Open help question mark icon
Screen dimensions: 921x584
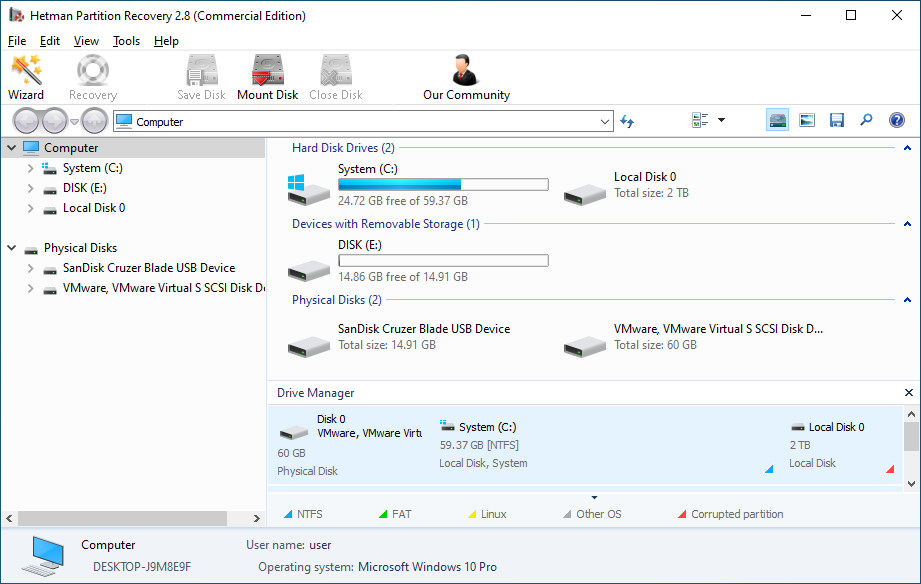click(x=897, y=121)
